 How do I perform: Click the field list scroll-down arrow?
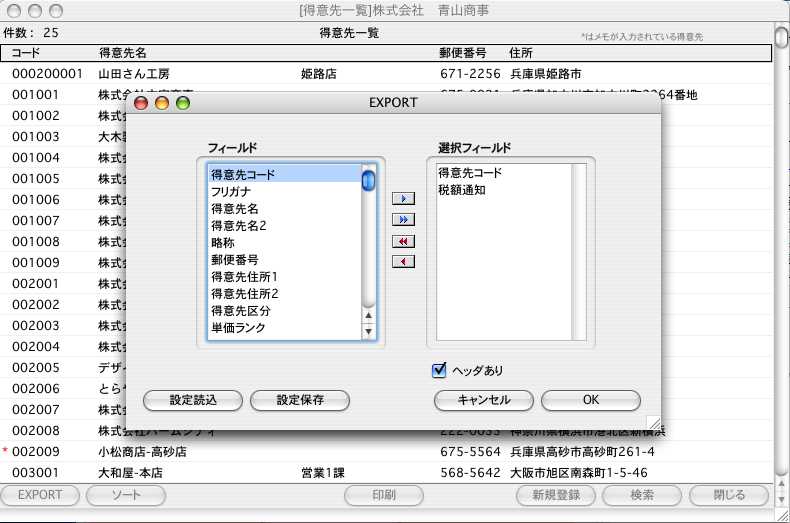point(368,331)
